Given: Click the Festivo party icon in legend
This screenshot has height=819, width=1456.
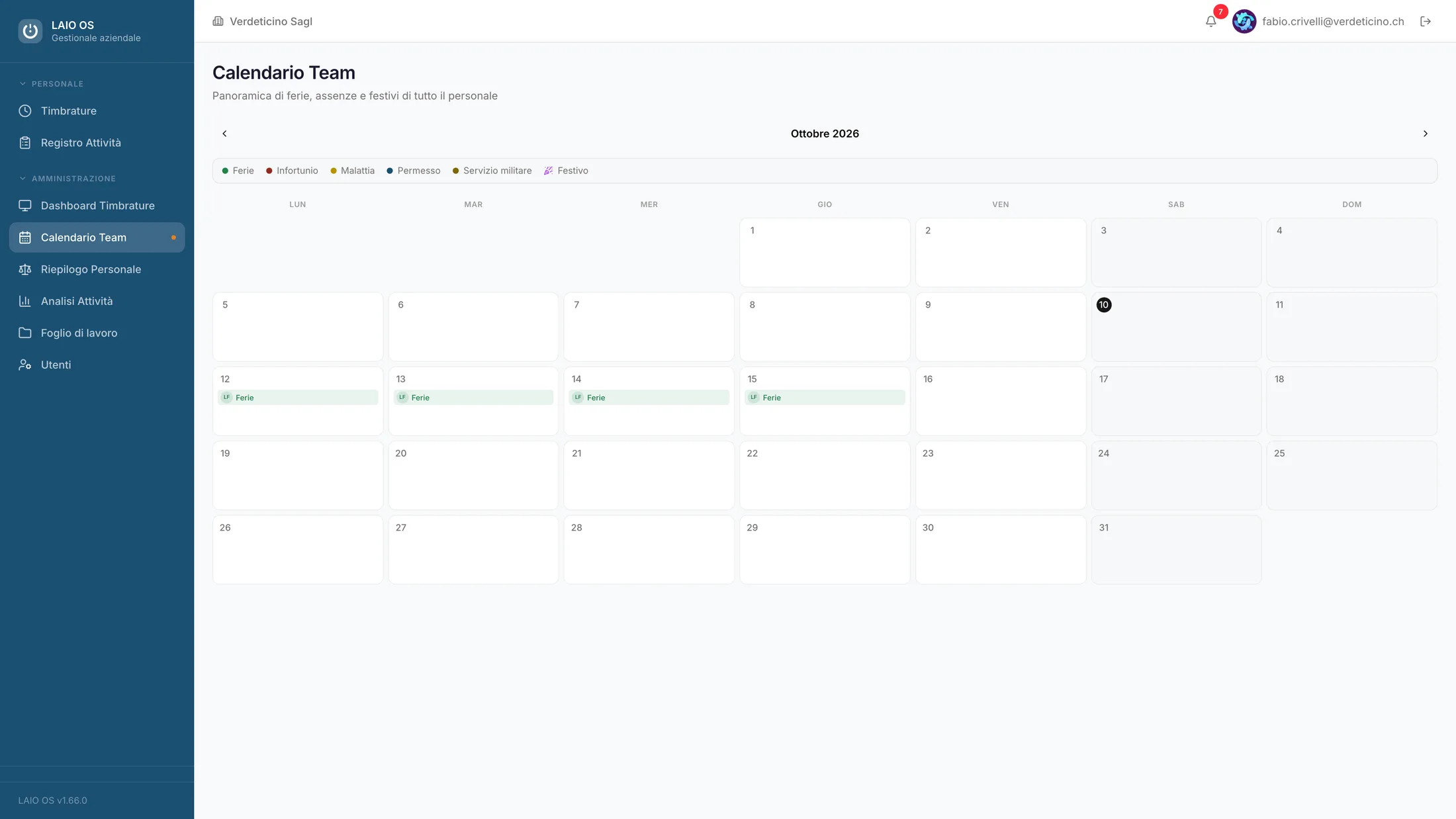Looking at the screenshot, I should pos(548,171).
